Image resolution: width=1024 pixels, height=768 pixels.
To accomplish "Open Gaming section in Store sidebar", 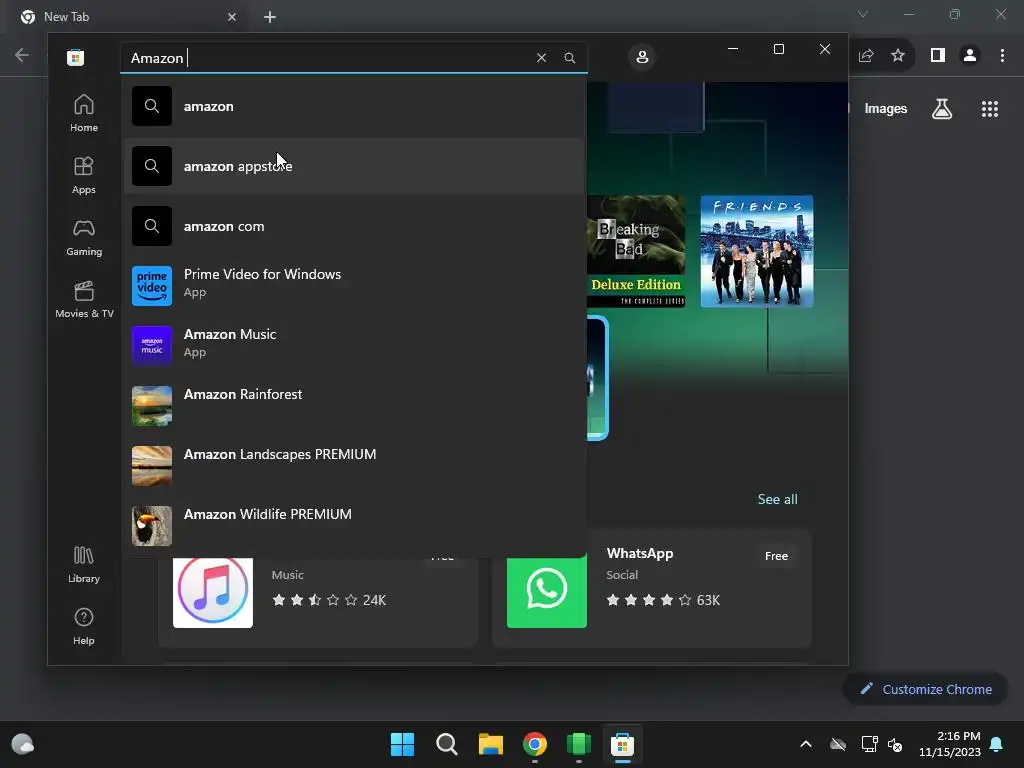I will tap(84, 237).
